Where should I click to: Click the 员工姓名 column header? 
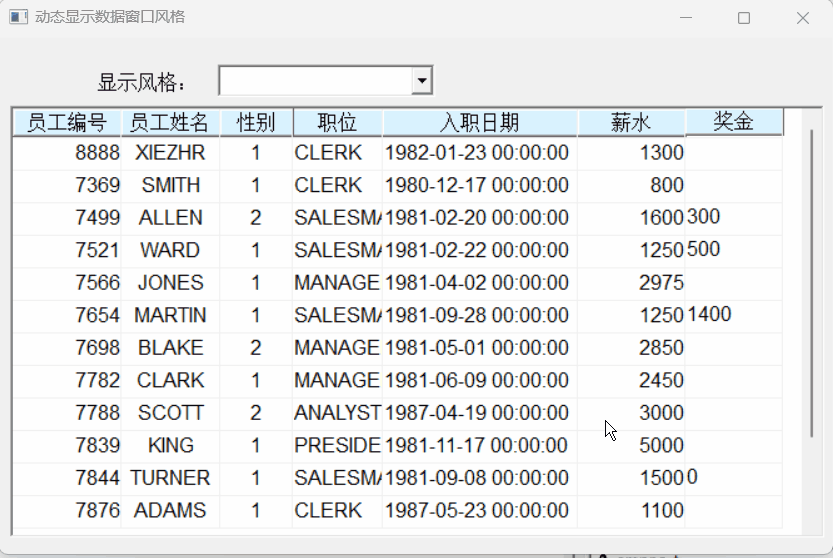(x=170, y=122)
